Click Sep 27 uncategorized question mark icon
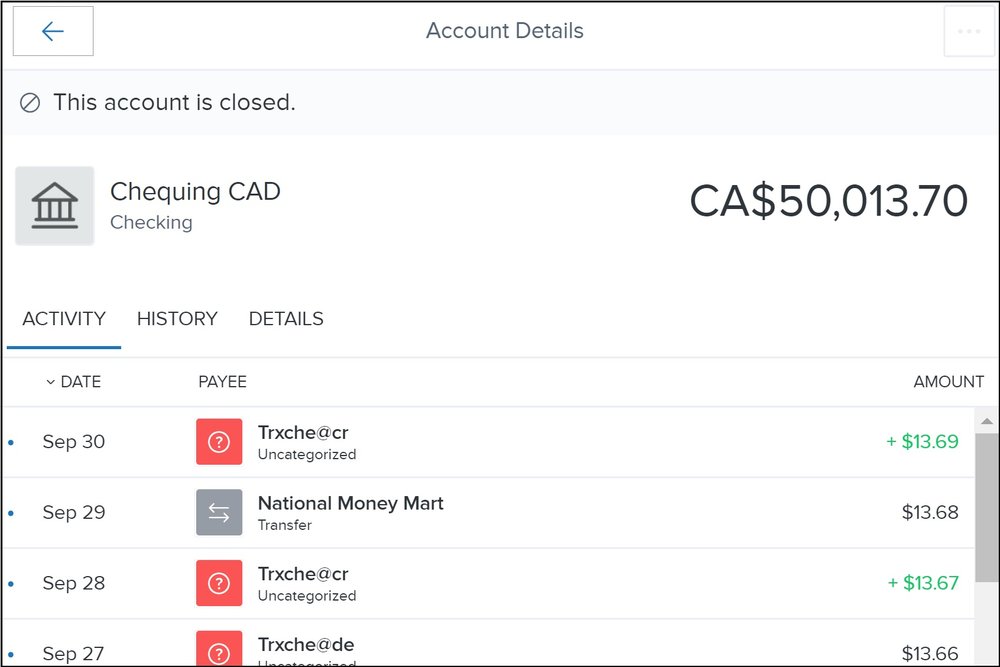The image size is (1000, 667). click(x=219, y=649)
